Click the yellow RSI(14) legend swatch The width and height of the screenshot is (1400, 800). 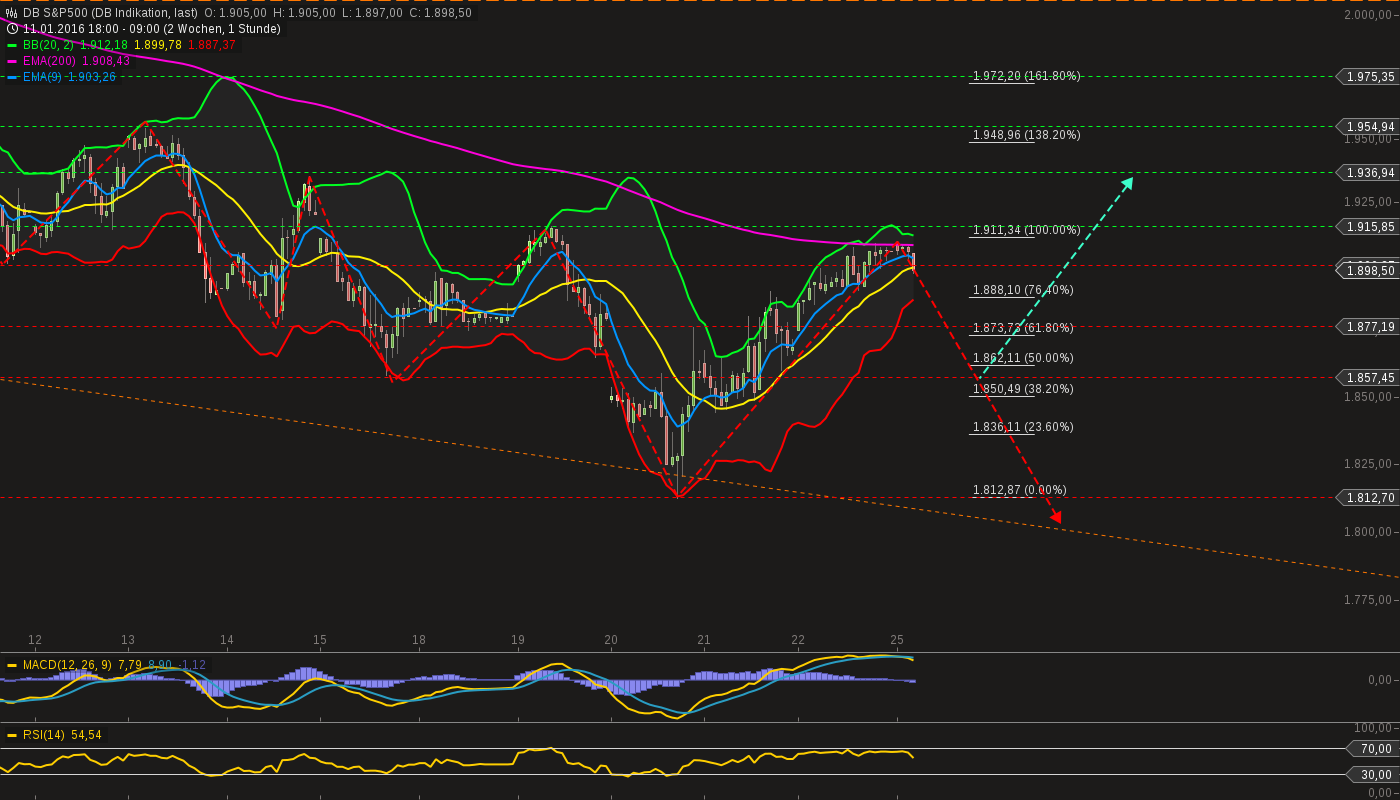12,735
